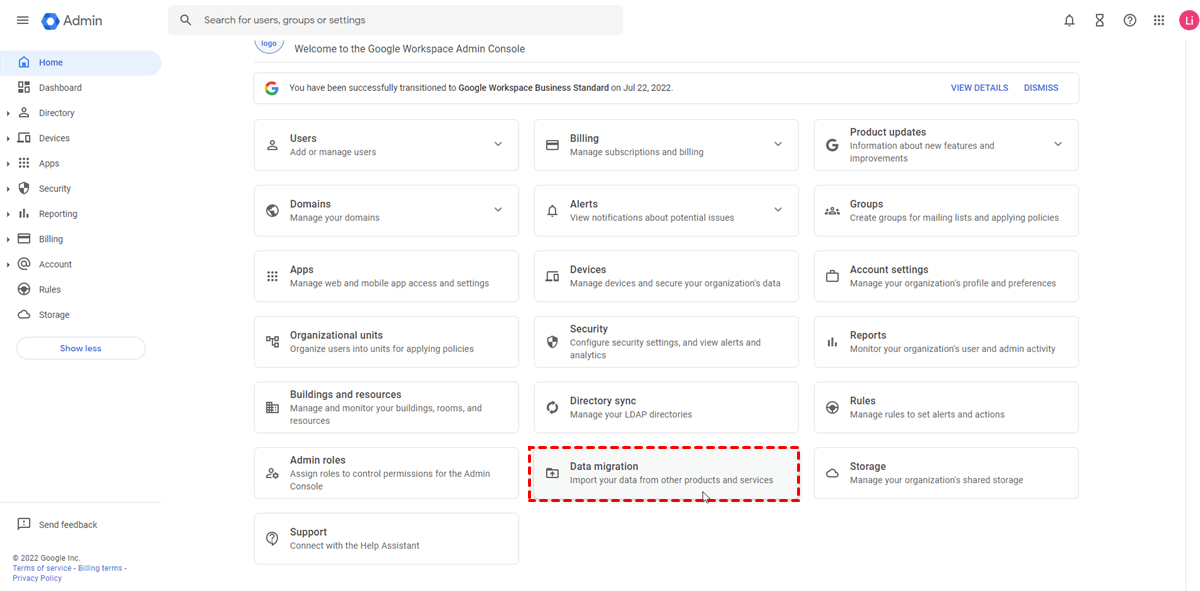Click the Rules icon in sidebar

pos(24,290)
